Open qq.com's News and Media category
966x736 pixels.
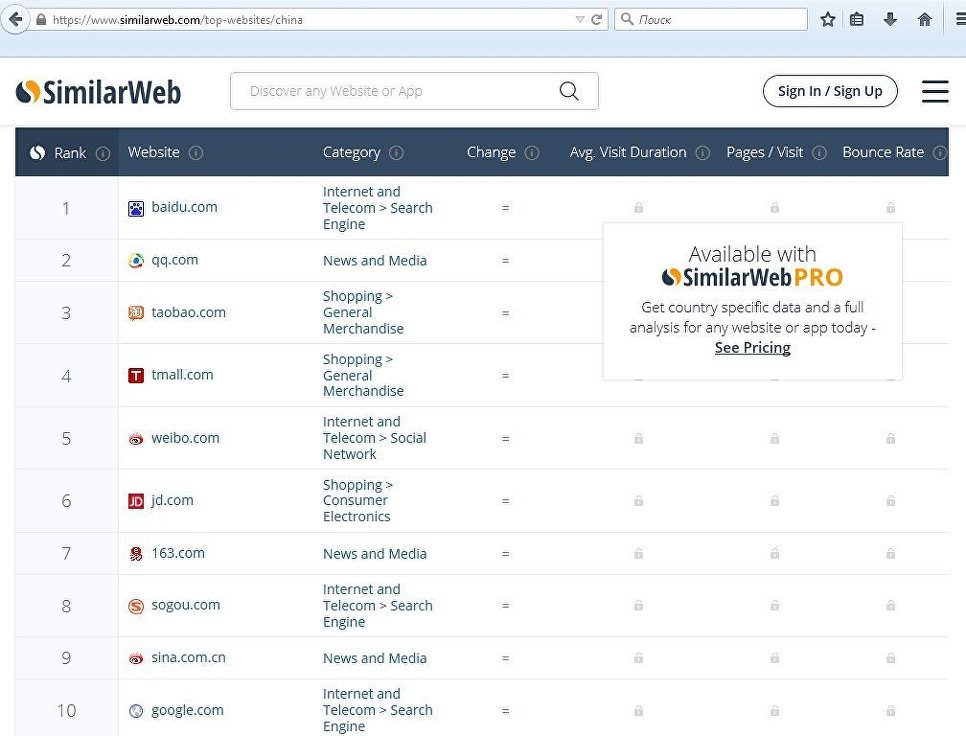375,261
